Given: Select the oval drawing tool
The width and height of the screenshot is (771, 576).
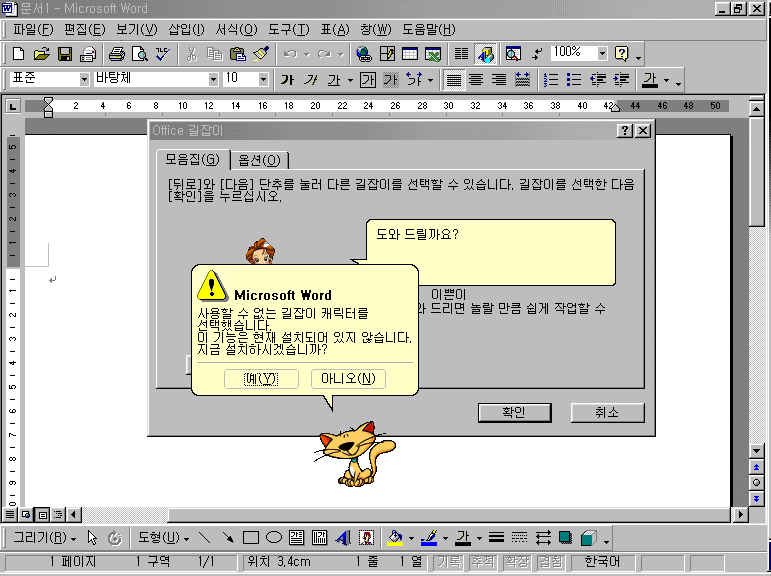Looking at the screenshot, I should point(274,538).
